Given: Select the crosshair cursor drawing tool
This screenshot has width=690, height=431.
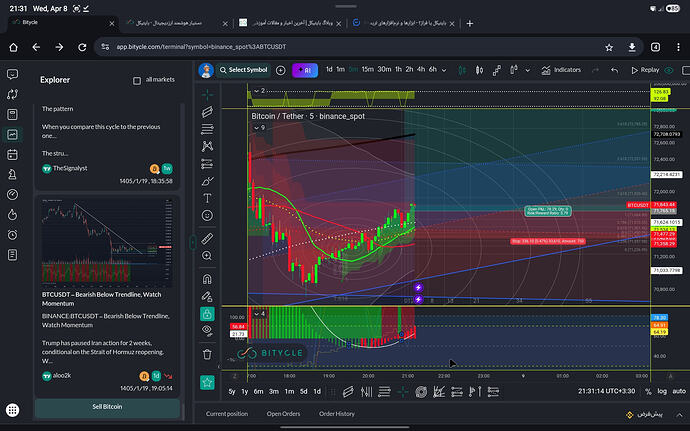Looking at the screenshot, I should 207,94.
